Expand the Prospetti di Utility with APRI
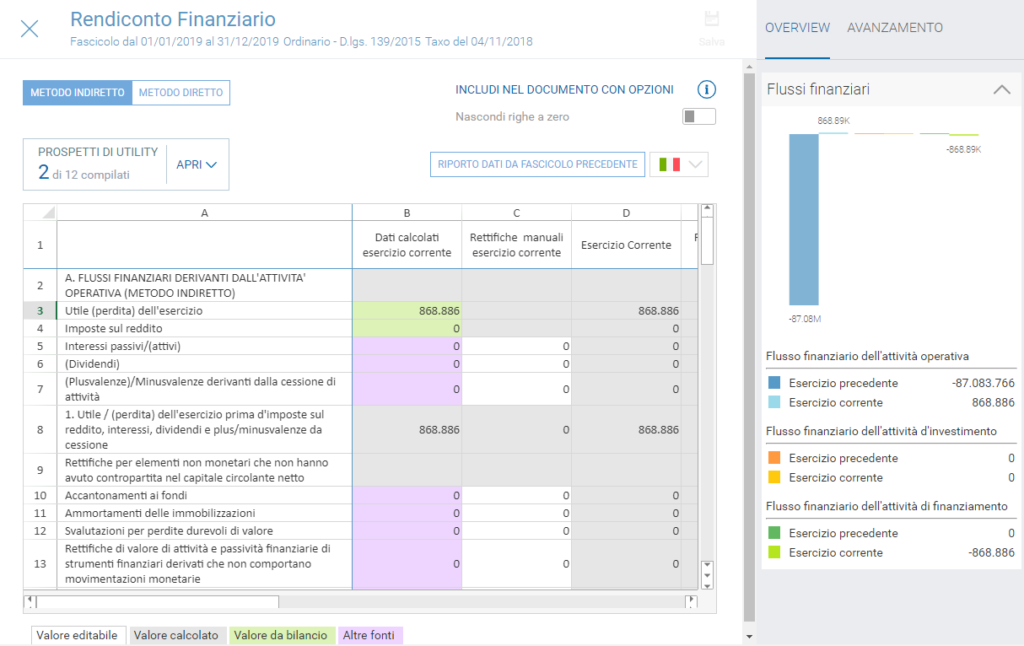Image resolution: width=1024 pixels, height=646 pixels. click(x=196, y=165)
